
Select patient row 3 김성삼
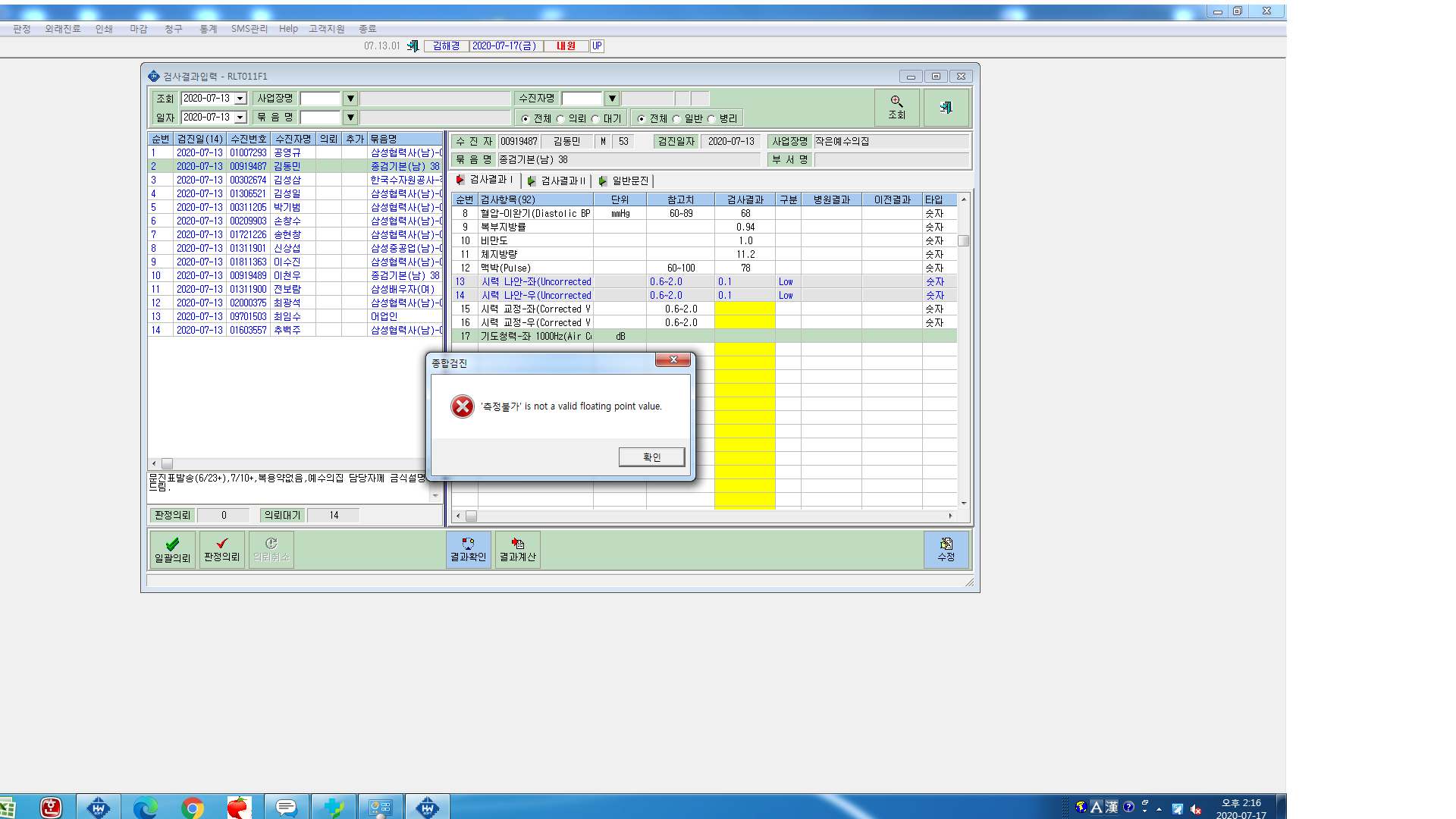295,180
